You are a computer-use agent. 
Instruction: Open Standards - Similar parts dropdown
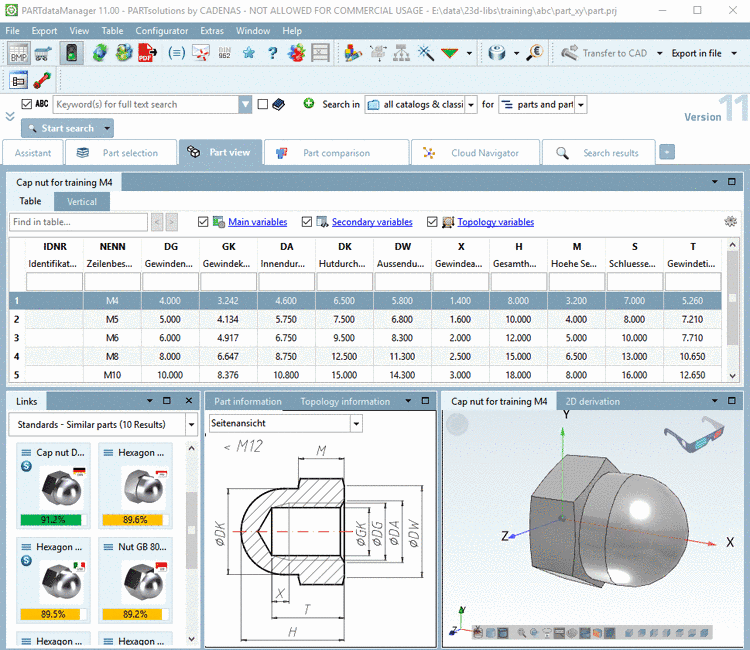[190, 425]
